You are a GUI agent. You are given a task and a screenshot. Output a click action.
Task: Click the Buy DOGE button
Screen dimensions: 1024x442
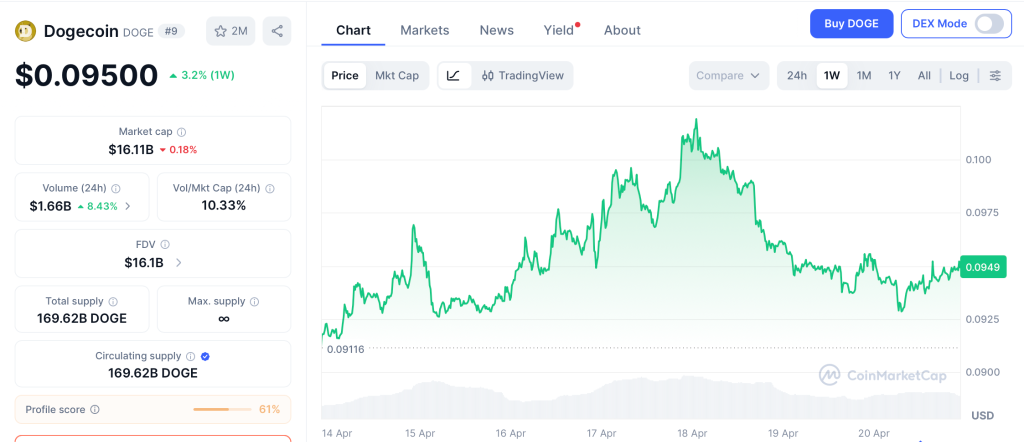tap(851, 24)
